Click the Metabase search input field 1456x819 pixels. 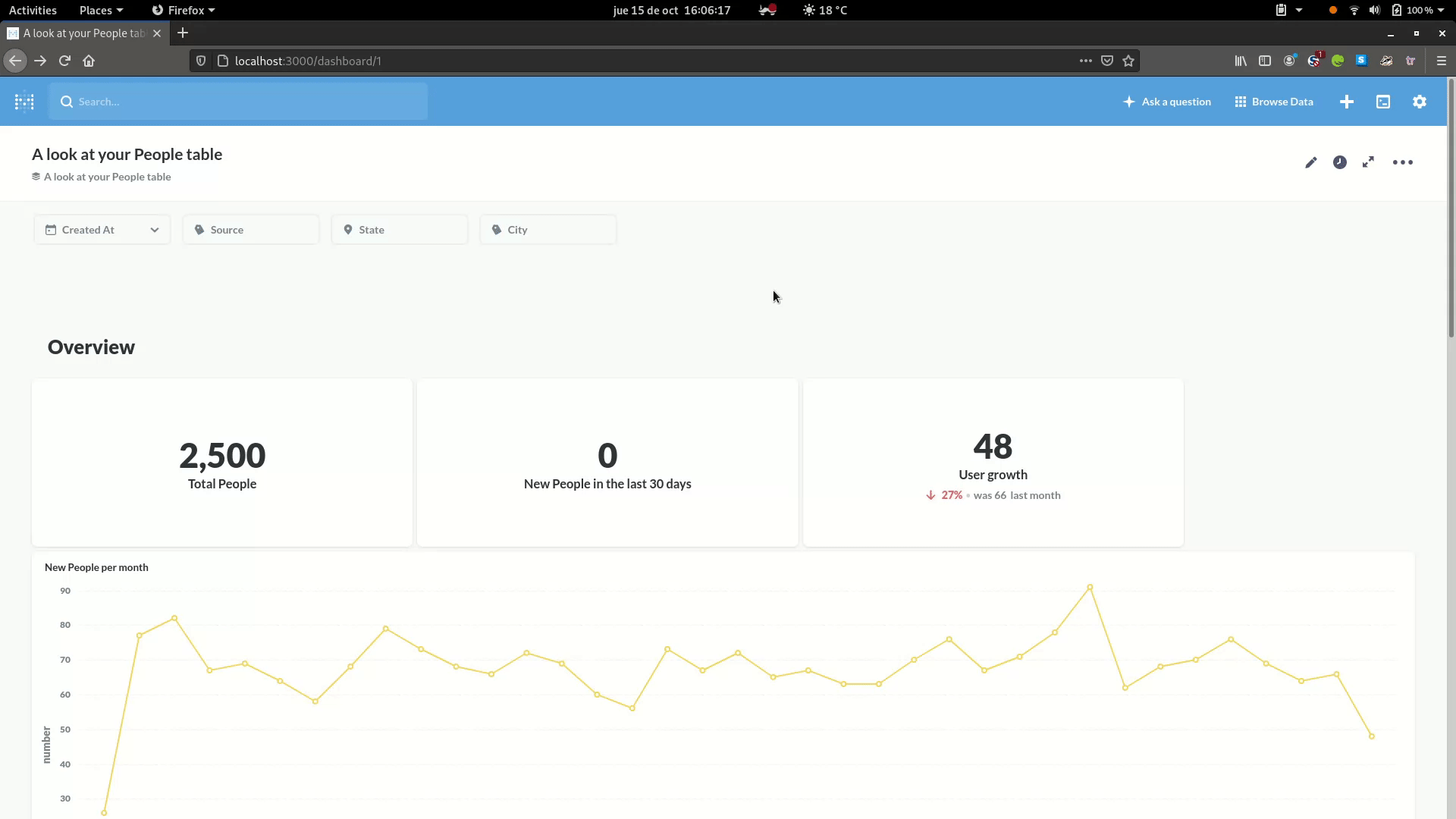point(239,102)
